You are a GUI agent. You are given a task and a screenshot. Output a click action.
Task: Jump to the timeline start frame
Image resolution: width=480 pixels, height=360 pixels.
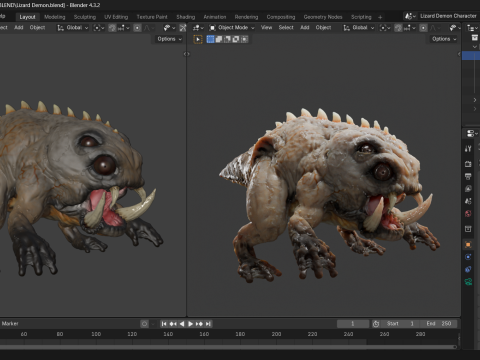[x=164, y=324]
